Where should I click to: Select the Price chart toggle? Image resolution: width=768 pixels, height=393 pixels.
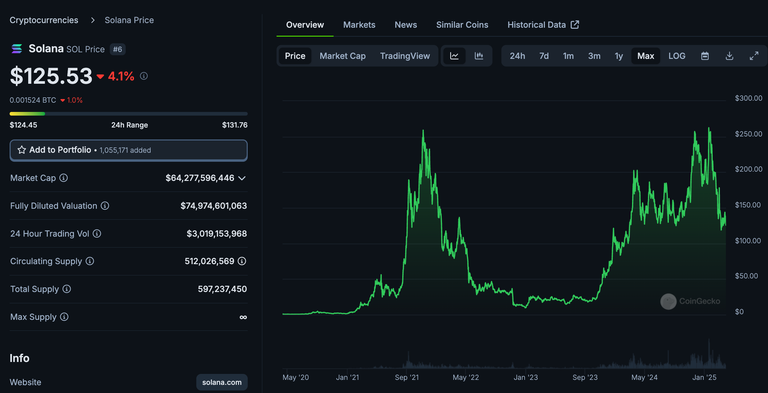[x=295, y=56]
